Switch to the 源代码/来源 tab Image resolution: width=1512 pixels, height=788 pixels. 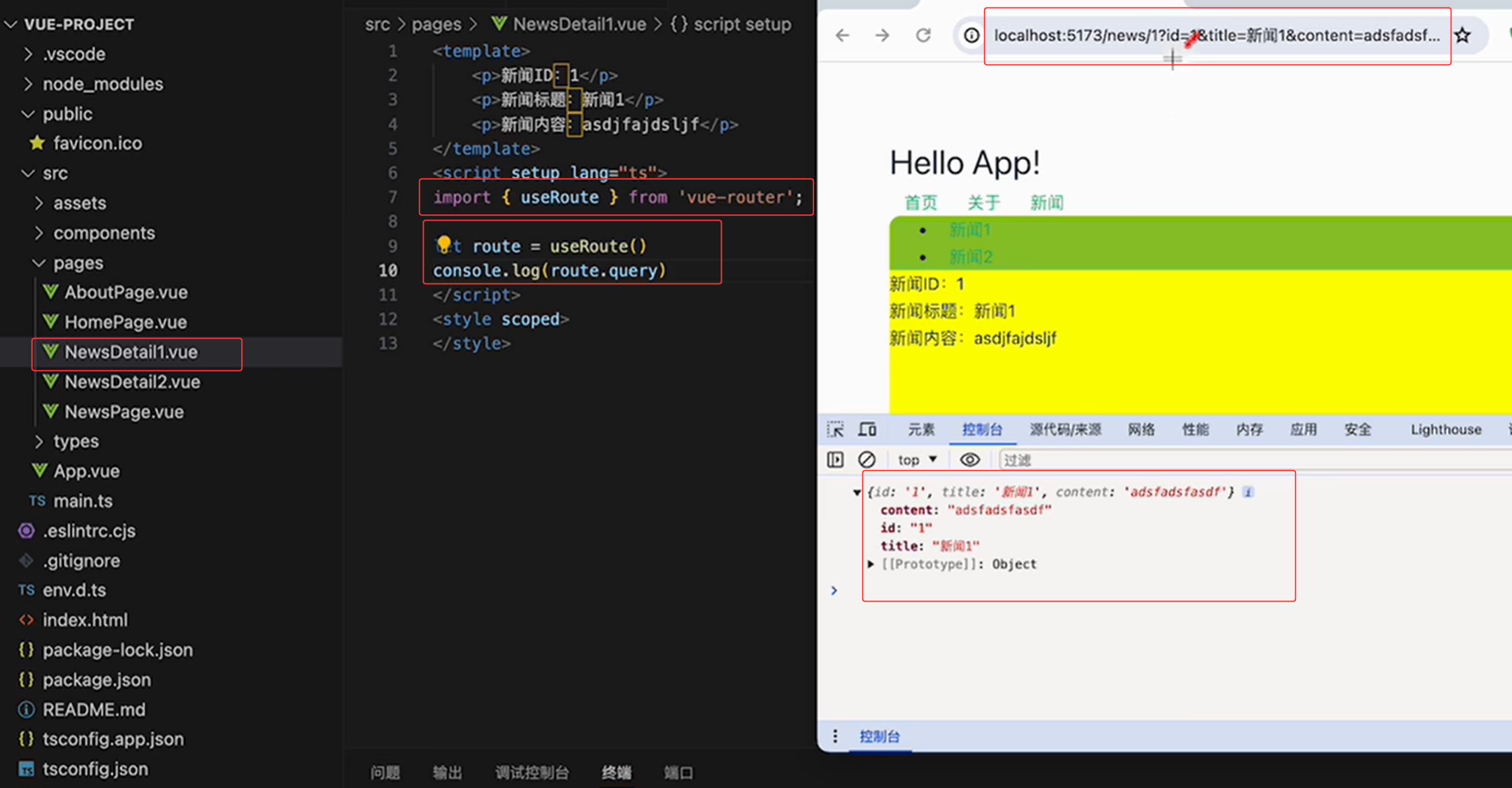pos(1065,429)
